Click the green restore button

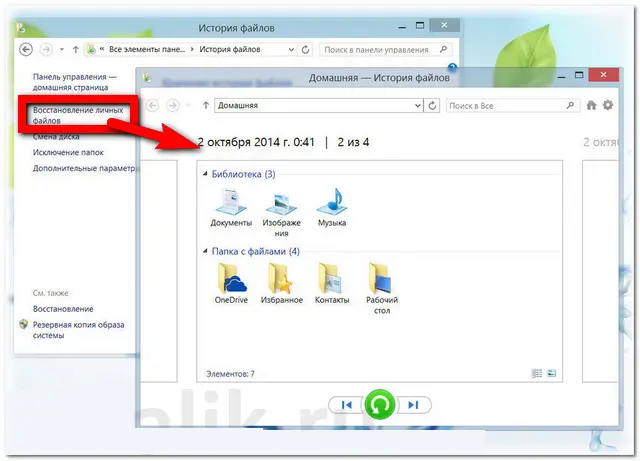click(380, 405)
